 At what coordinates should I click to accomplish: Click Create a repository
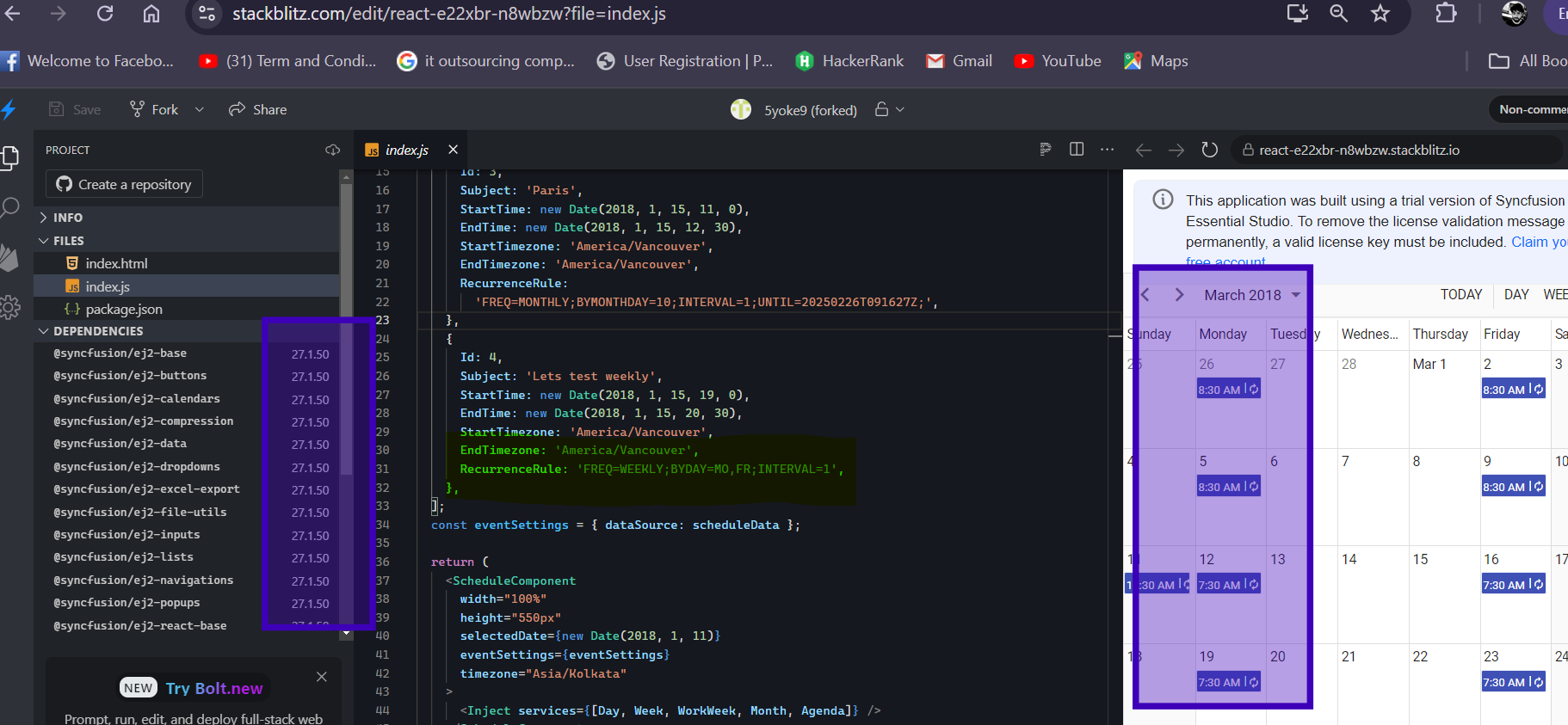(x=124, y=184)
